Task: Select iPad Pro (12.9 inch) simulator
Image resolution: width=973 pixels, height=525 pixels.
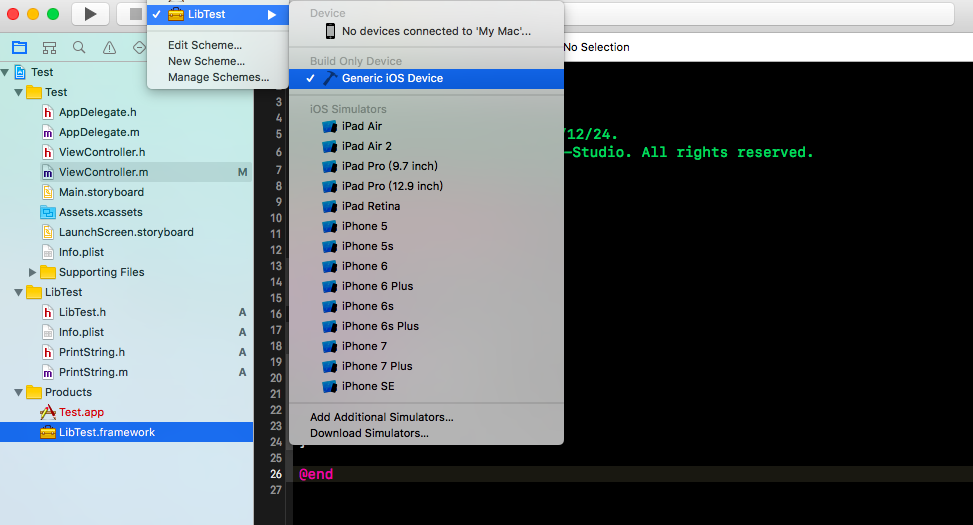Action: [x=426, y=186]
